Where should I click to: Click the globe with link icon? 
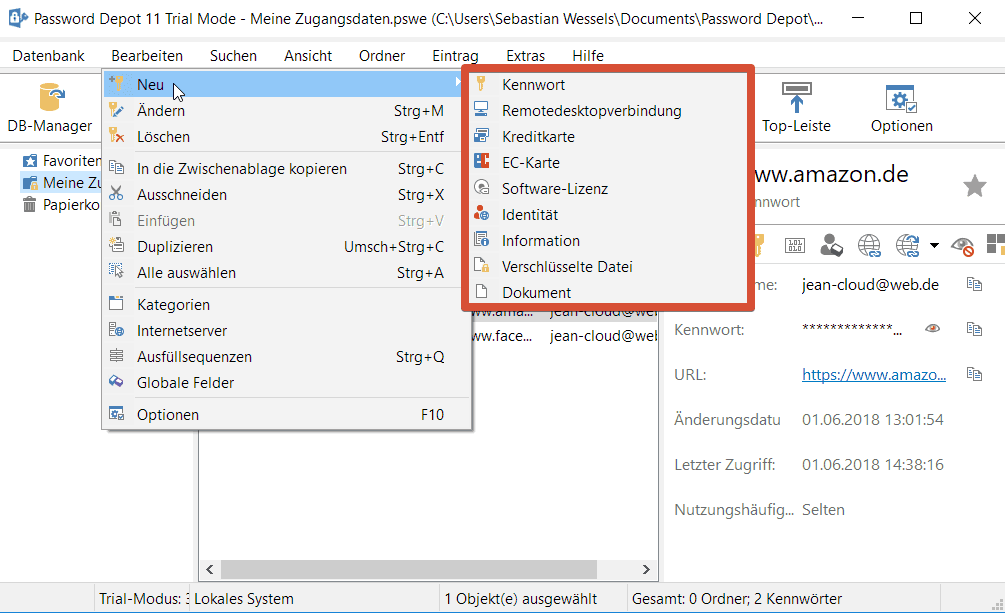[x=869, y=245]
